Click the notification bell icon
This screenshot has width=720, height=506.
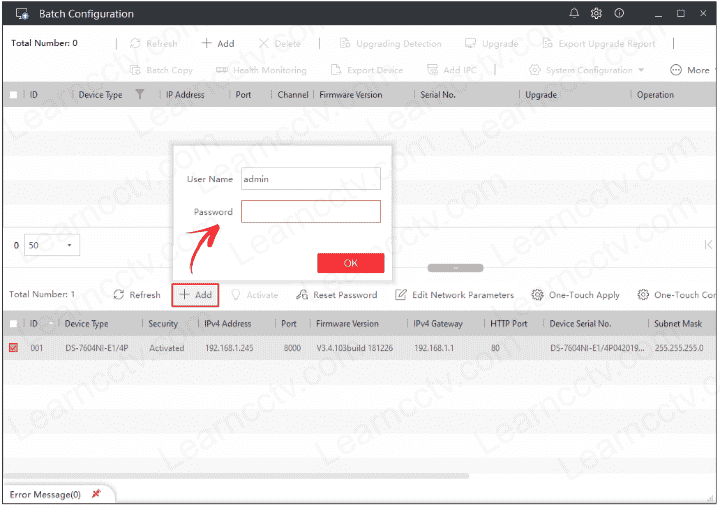click(x=574, y=14)
